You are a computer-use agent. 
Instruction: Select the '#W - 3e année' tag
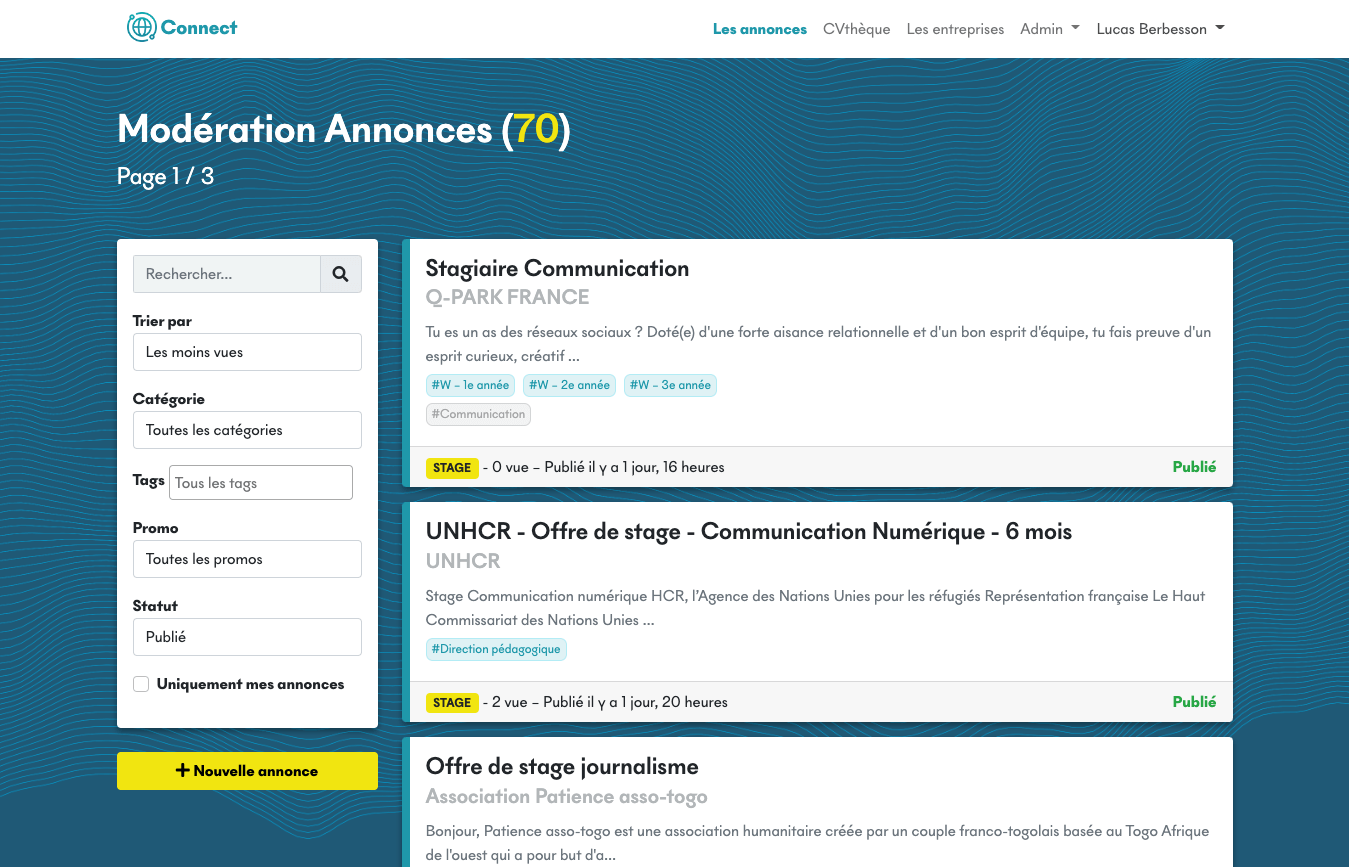tap(670, 385)
